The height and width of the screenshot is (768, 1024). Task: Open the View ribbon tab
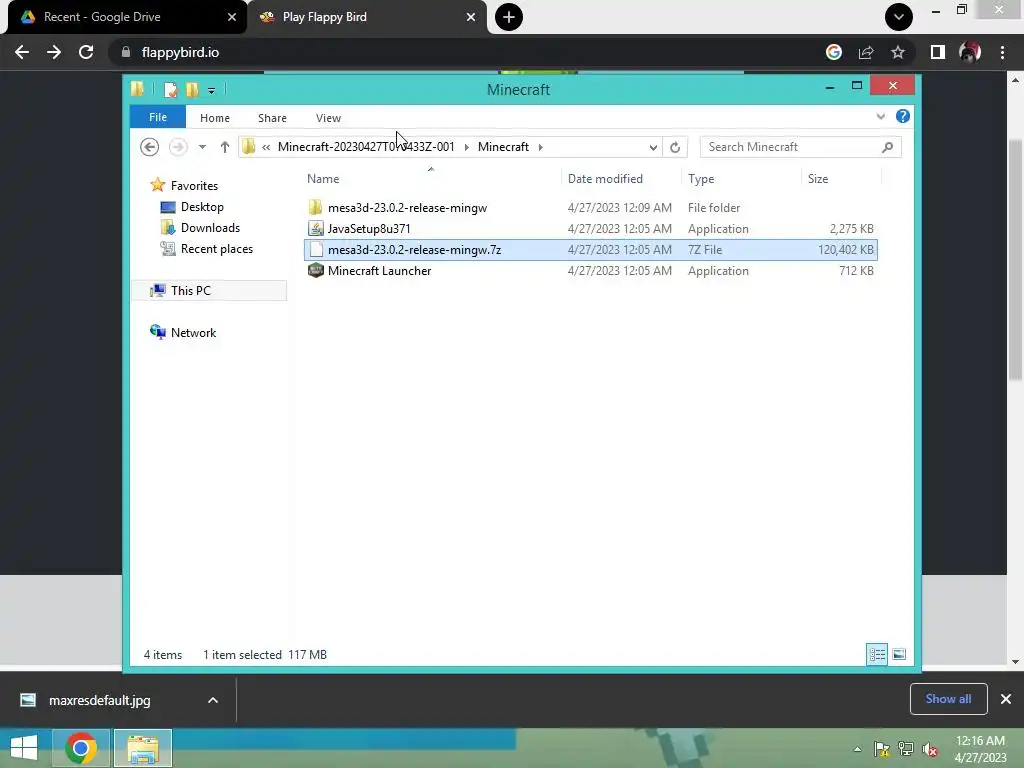click(328, 118)
